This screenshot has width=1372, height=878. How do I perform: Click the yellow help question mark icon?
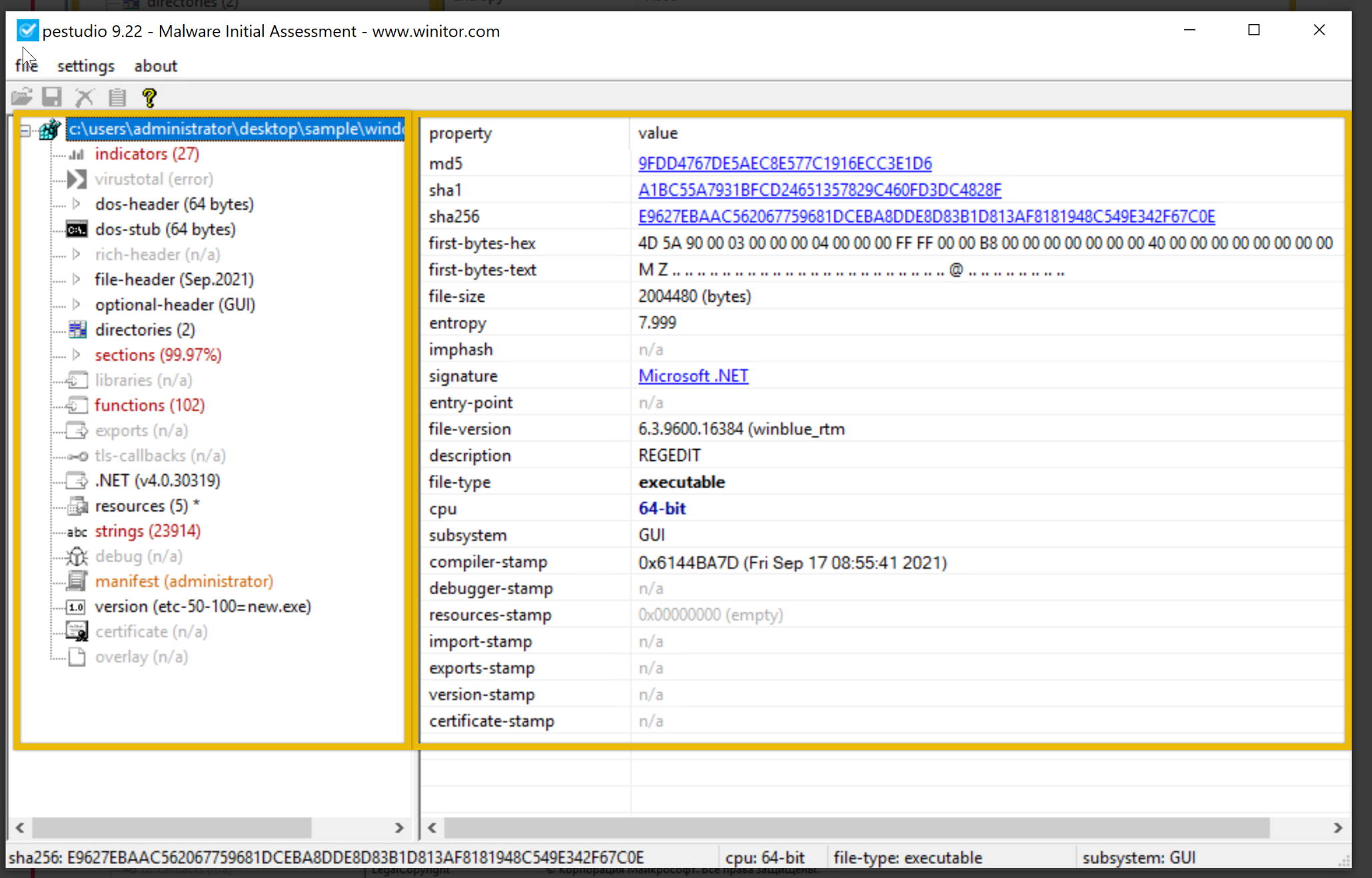tap(149, 97)
